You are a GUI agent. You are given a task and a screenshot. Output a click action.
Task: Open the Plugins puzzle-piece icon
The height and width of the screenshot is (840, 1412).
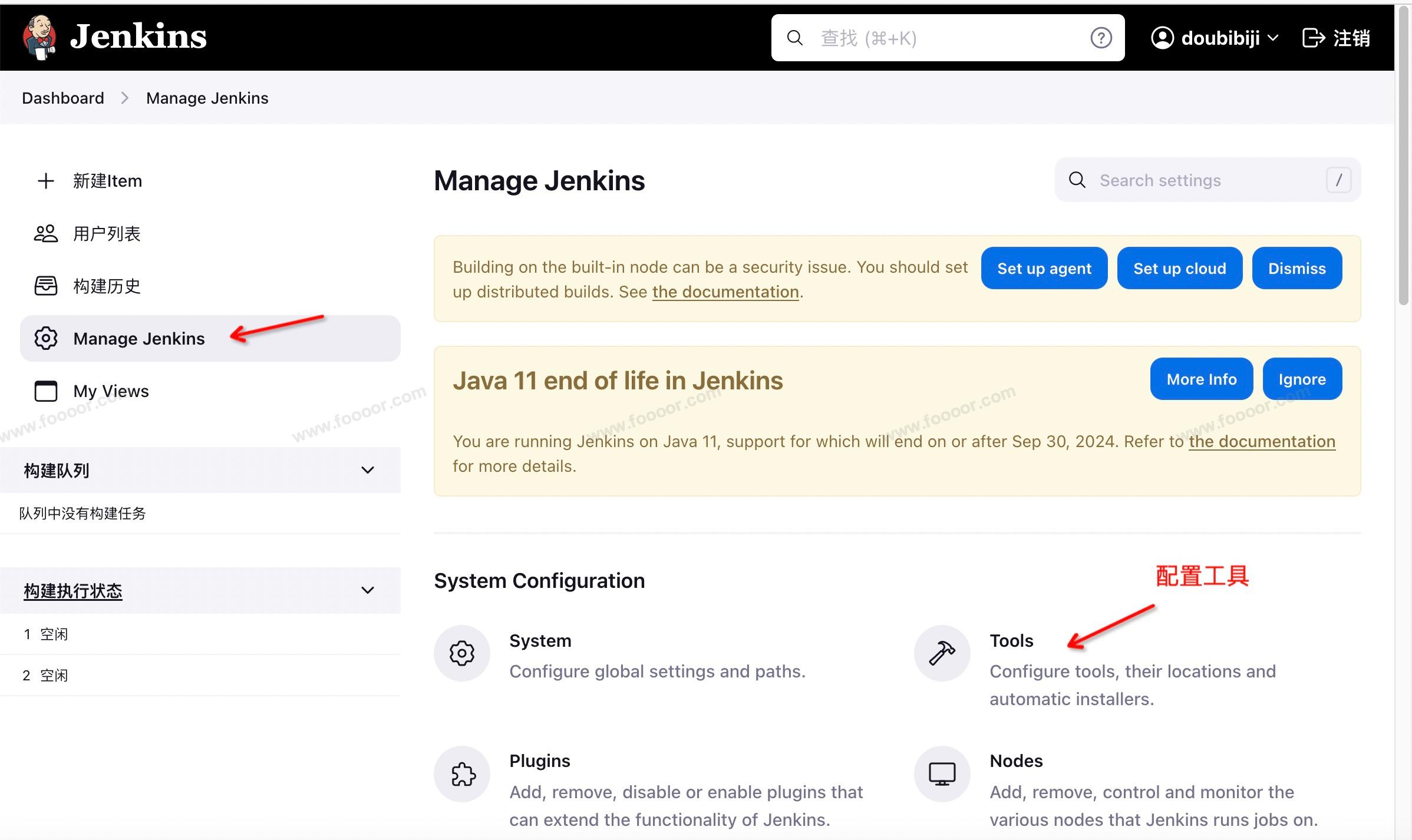coord(462,774)
